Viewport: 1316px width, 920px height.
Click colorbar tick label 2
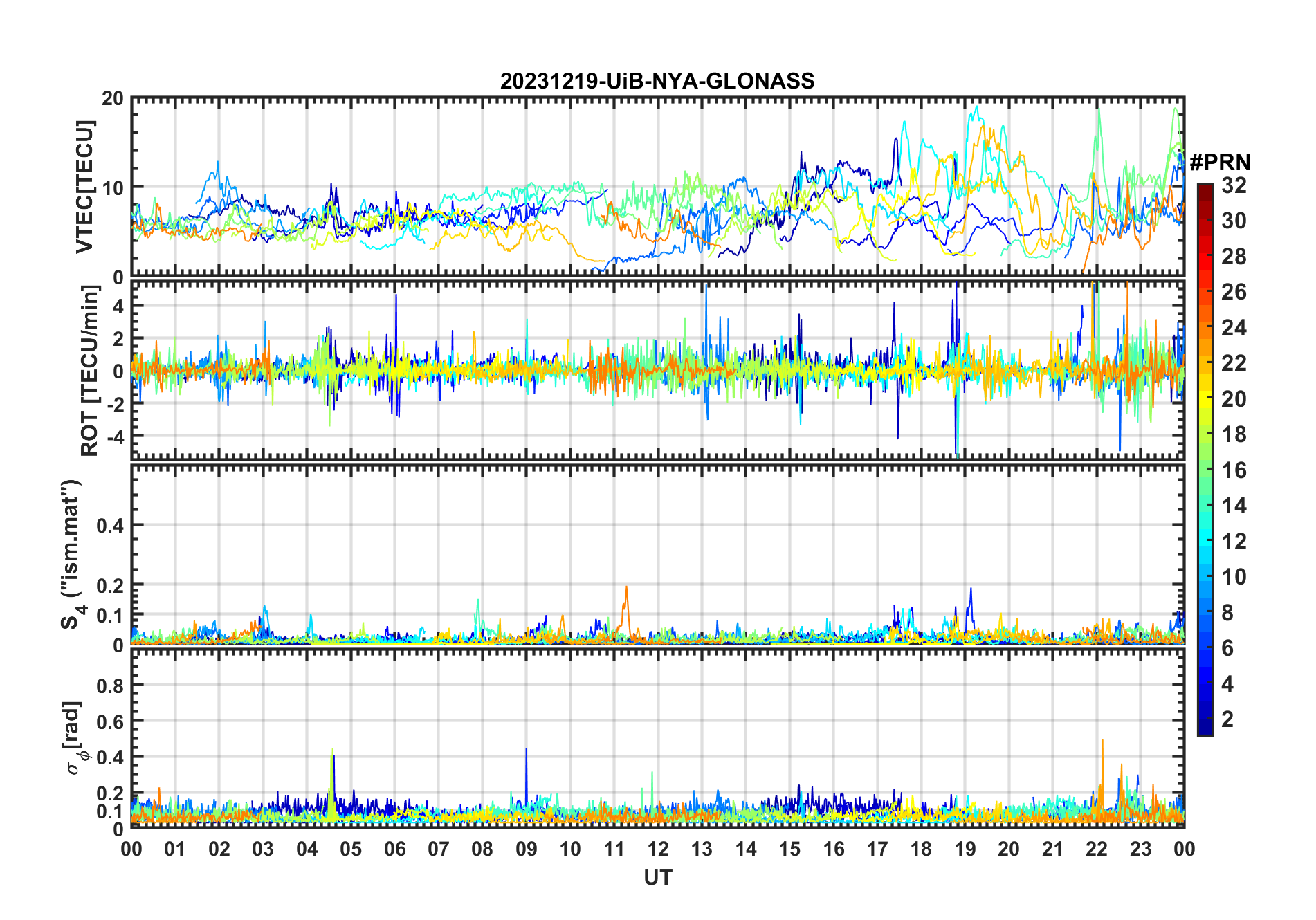[x=1227, y=719]
